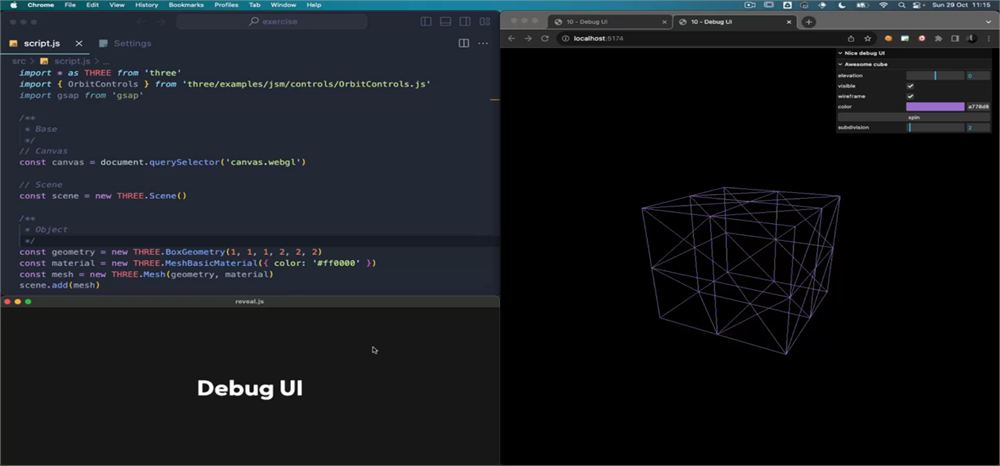Image resolution: width=1000 pixels, height=466 pixels.
Task: Close the script.js editor tab
Action: coord(79,43)
